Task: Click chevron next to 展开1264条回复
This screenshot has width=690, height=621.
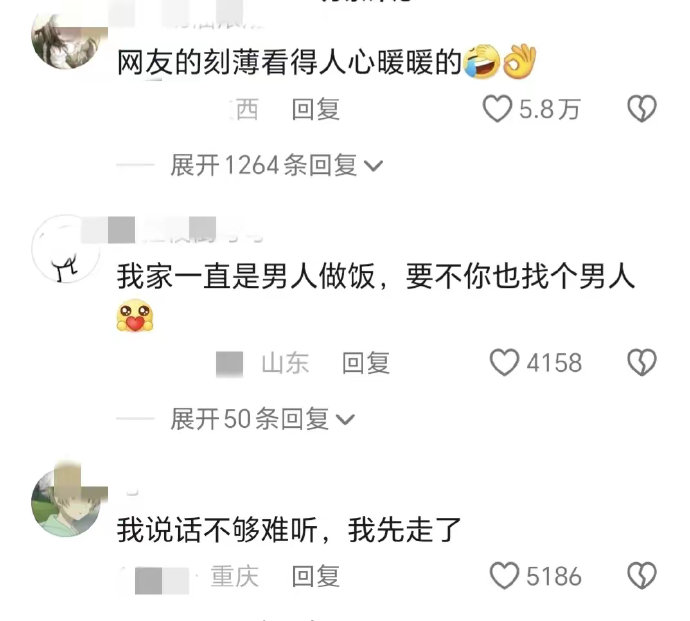Action: coord(374,166)
